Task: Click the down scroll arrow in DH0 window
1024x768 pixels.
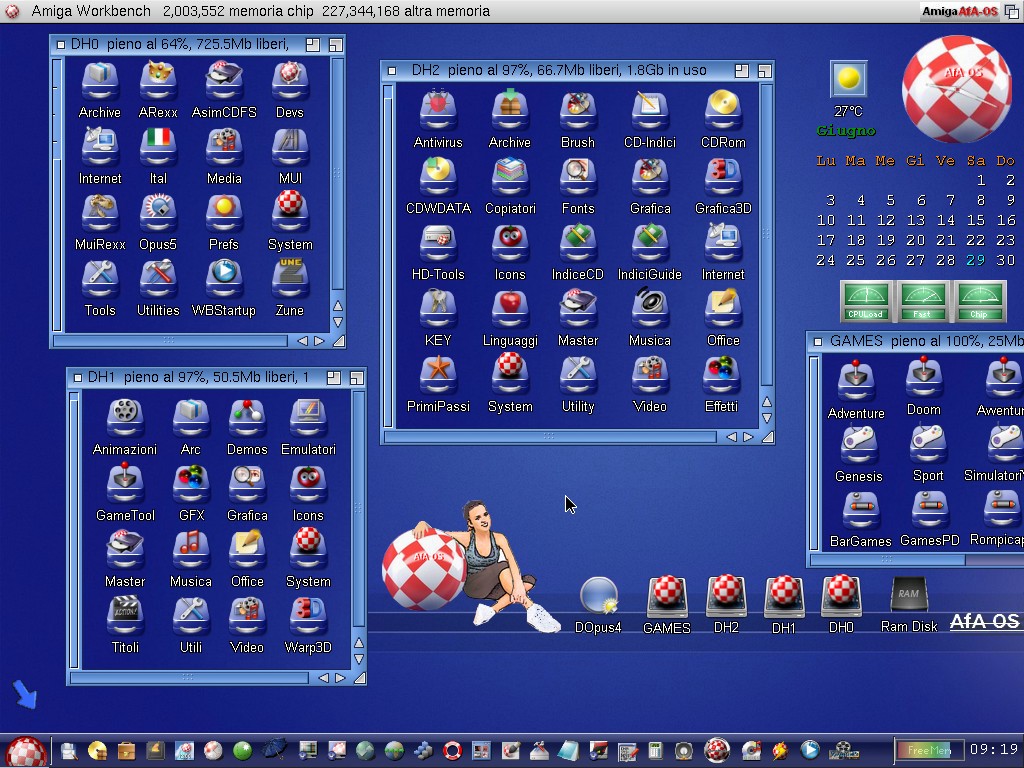Action: tap(338, 322)
